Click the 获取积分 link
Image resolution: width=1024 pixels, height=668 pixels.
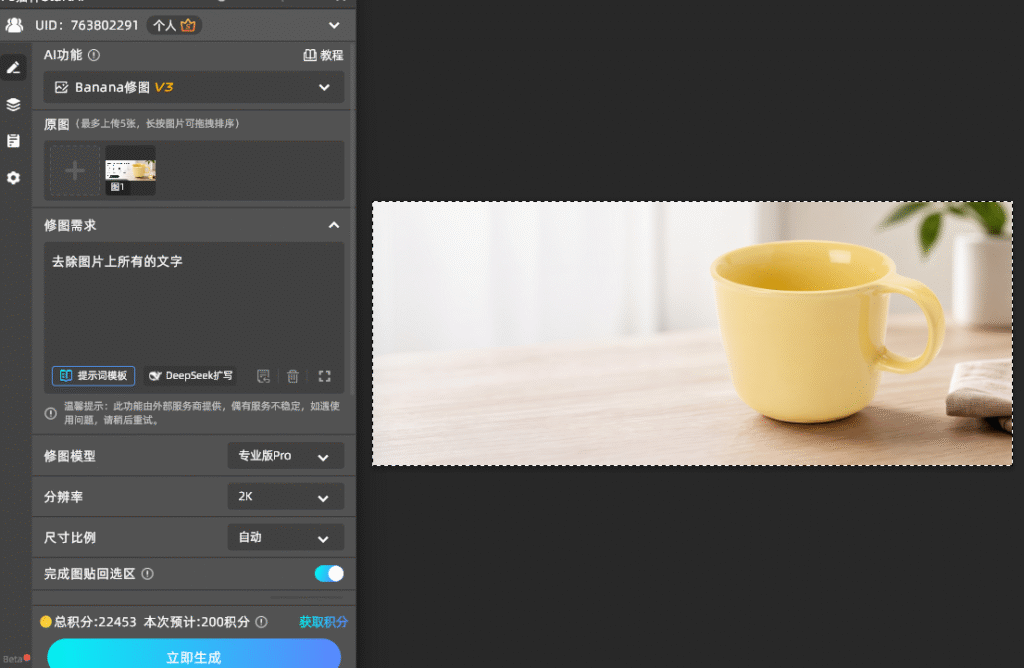pyautogui.click(x=323, y=622)
